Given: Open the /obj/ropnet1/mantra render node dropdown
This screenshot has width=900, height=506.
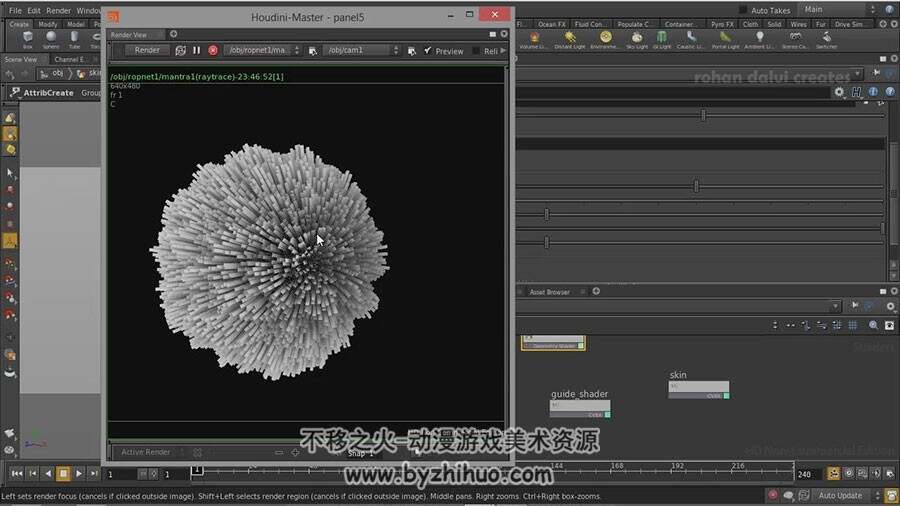Looking at the screenshot, I should (262, 50).
